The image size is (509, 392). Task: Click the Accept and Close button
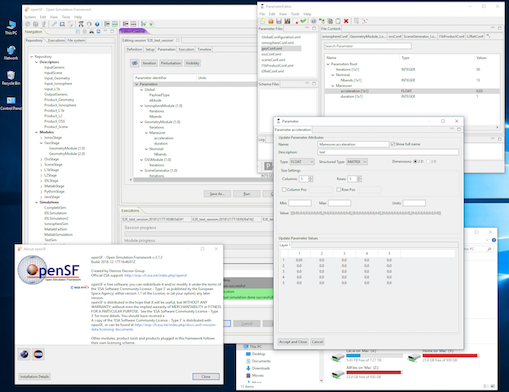[293, 342]
